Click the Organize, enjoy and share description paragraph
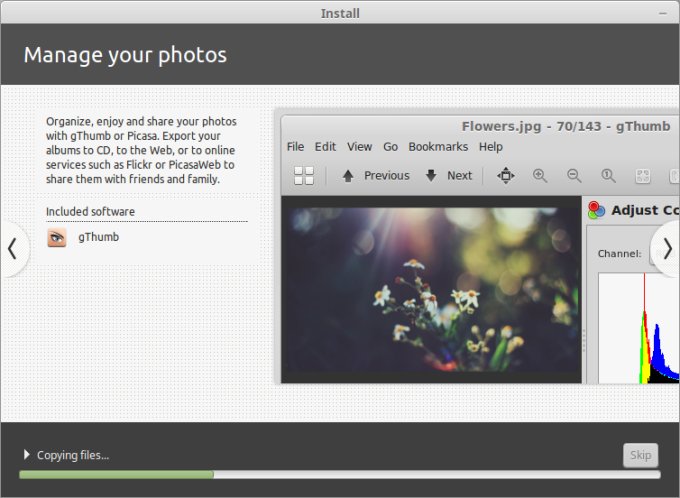This screenshot has height=498, width=680. pyautogui.click(x=141, y=150)
